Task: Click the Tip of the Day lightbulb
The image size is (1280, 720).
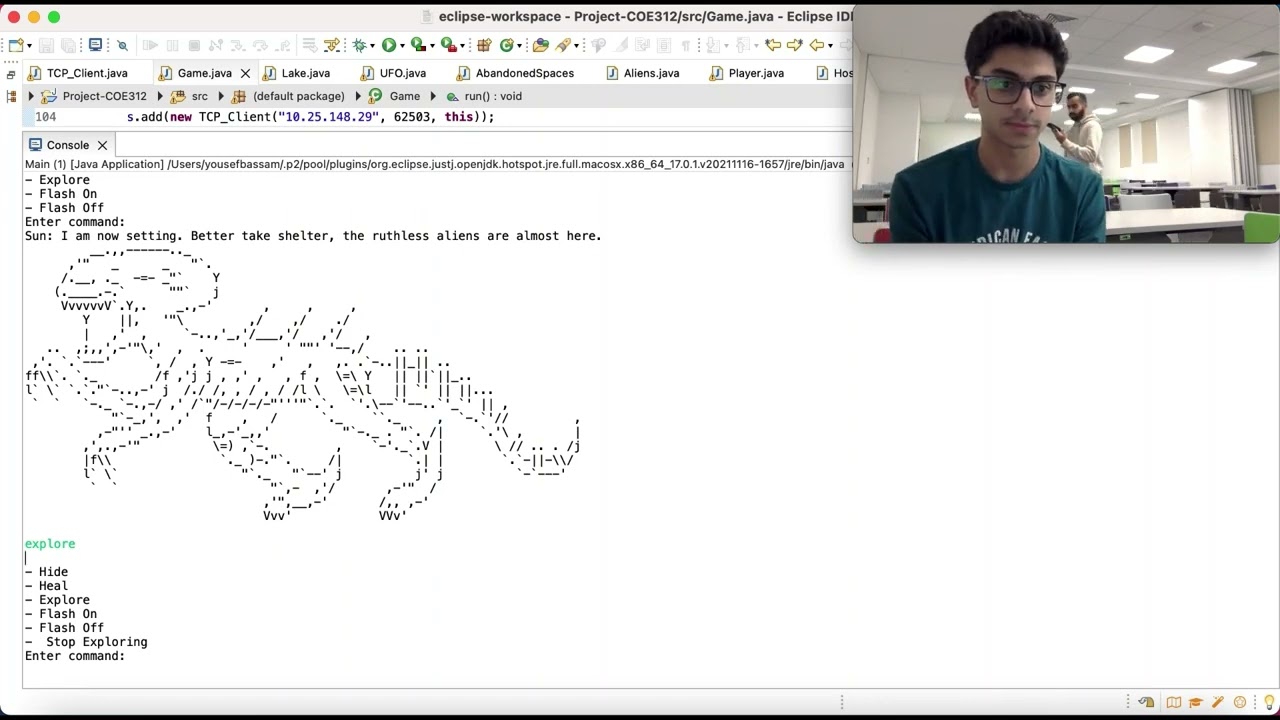Action: pos(1268,702)
